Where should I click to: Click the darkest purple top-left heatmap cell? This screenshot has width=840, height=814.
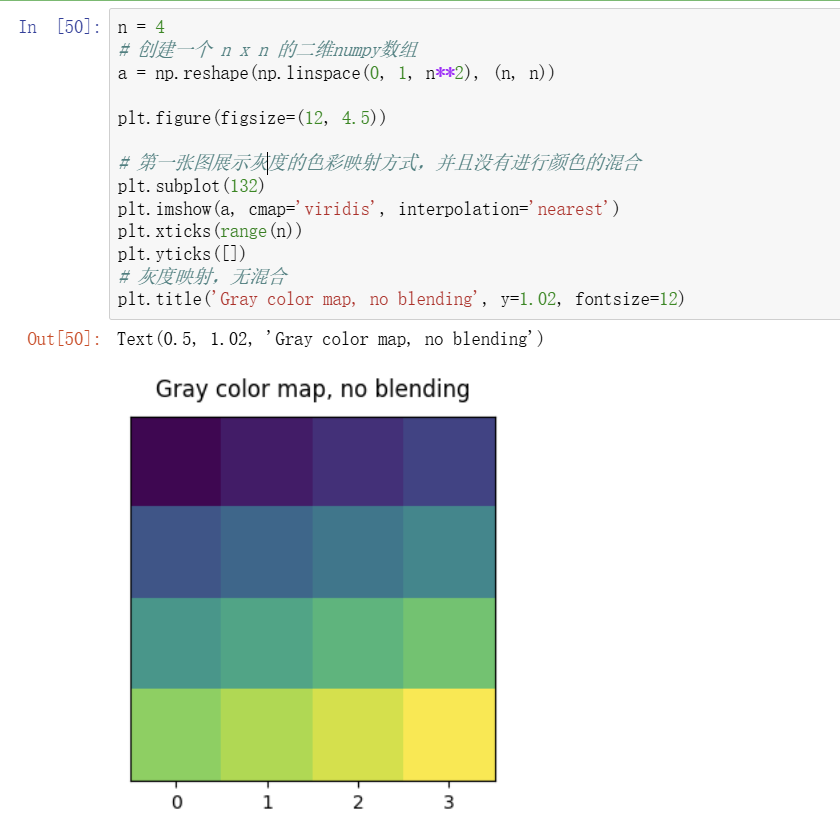pyautogui.click(x=176, y=462)
